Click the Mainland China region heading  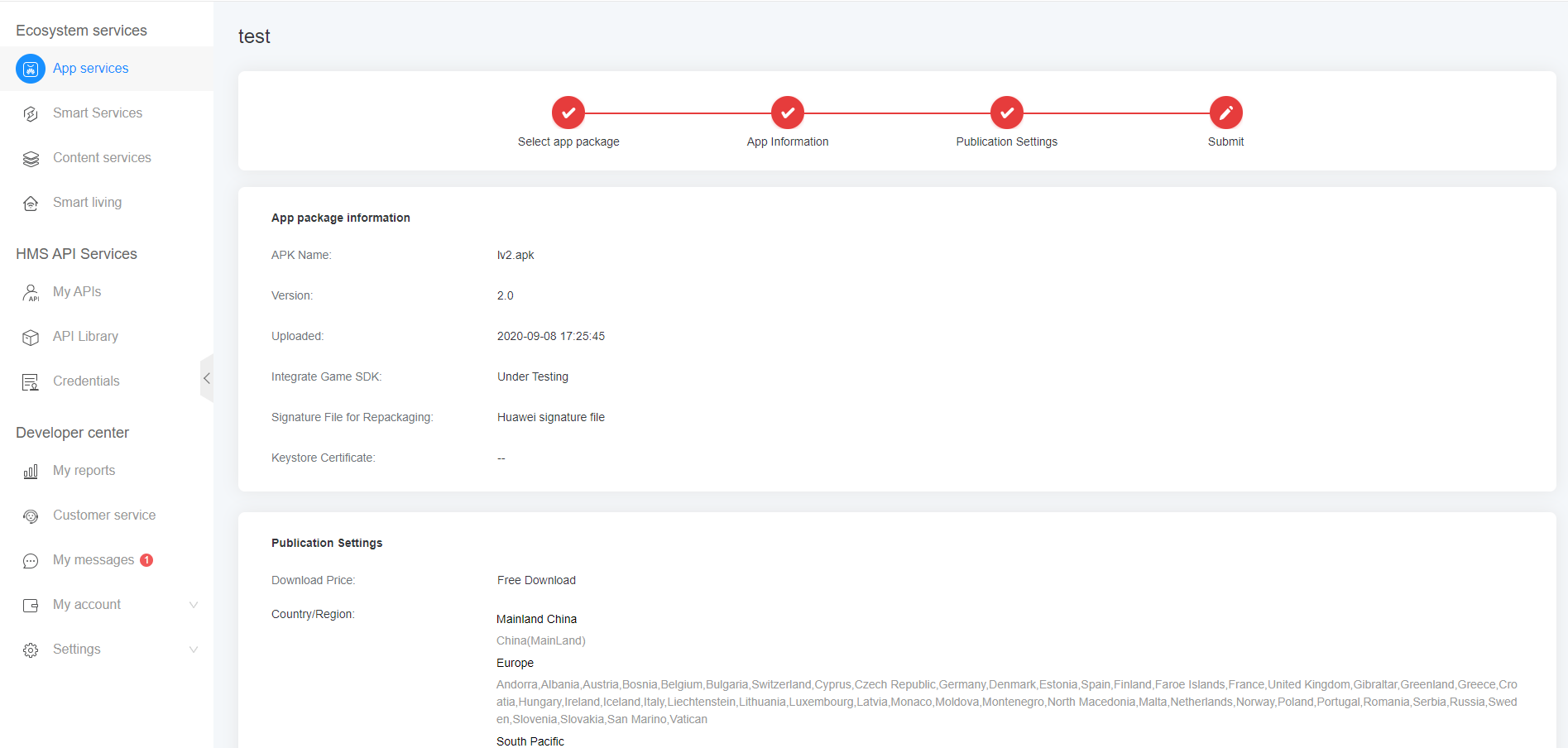(536, 619)
